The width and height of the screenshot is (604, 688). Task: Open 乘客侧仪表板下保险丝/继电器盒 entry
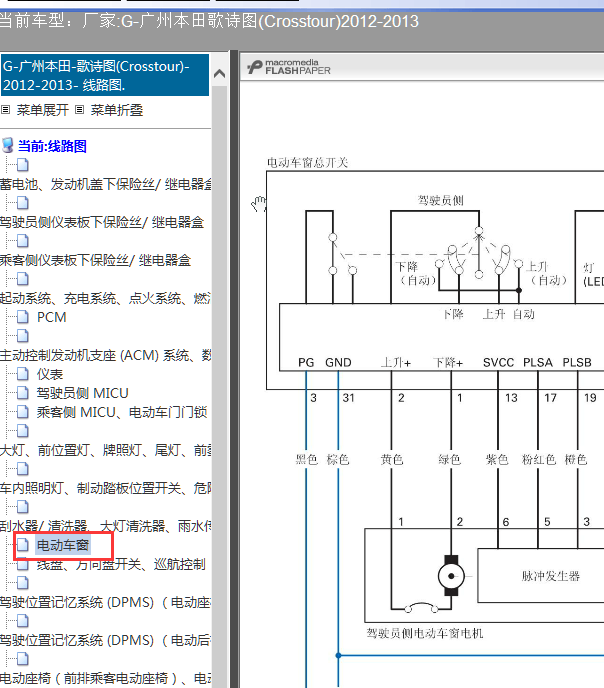95,260
